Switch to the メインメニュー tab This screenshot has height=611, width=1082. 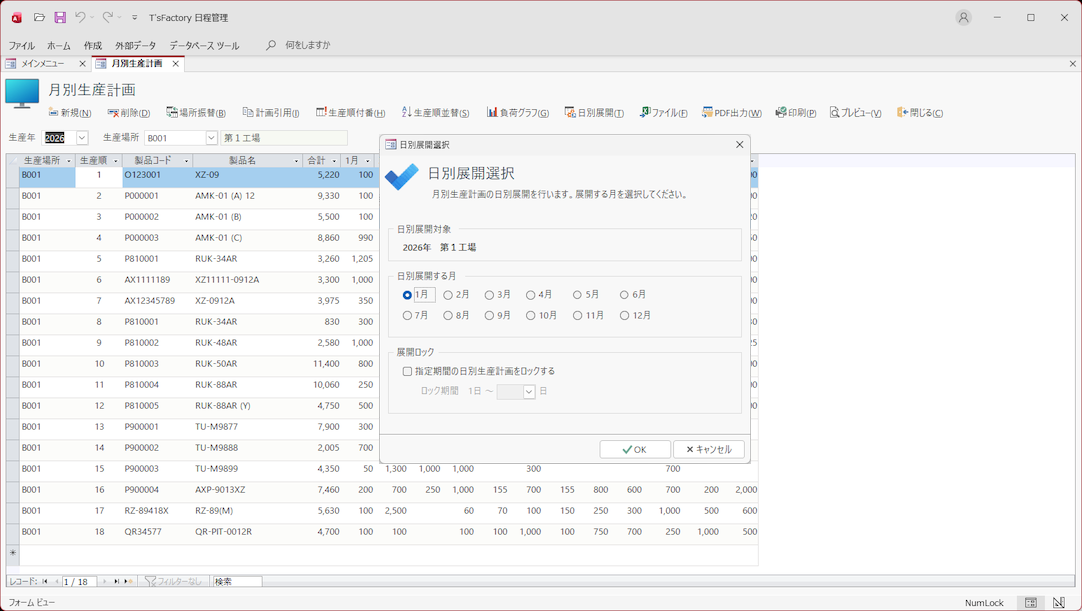click(x=43, y=64)
